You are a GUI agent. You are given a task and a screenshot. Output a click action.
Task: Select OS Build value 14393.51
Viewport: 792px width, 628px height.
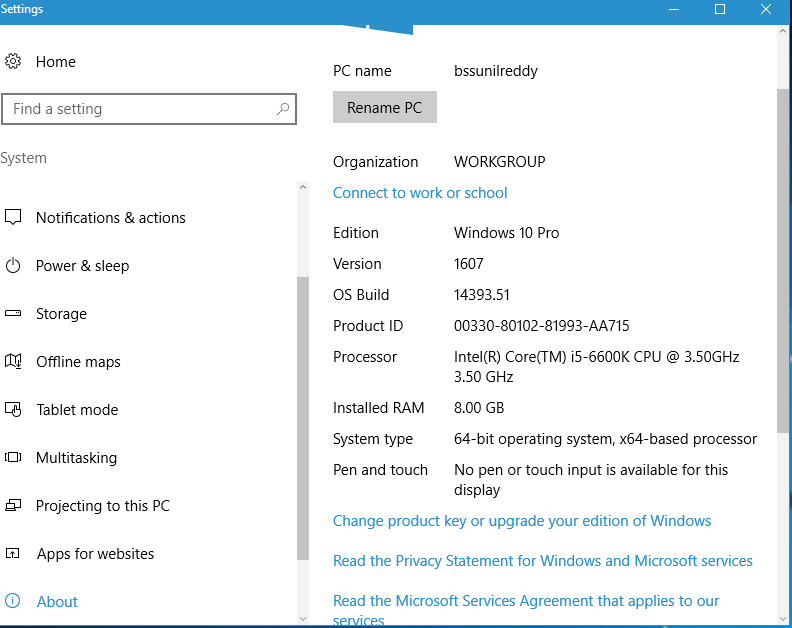click(481, 295)
